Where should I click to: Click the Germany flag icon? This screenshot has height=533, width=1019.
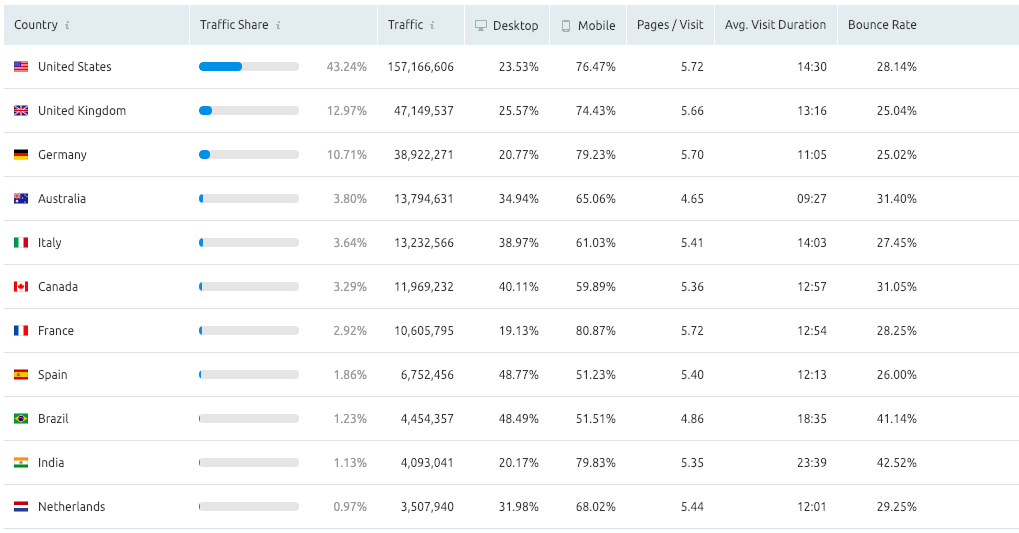click(21, 155)
